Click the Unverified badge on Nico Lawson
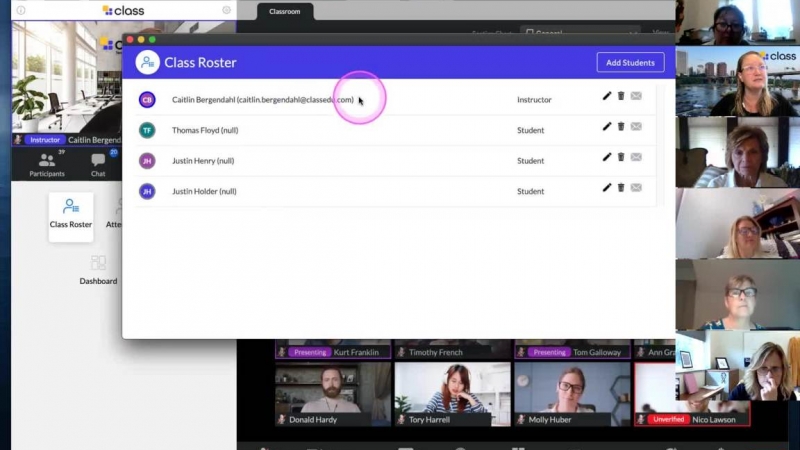The width and height of the screenshot is (800, 450). [x=668, y=420]
